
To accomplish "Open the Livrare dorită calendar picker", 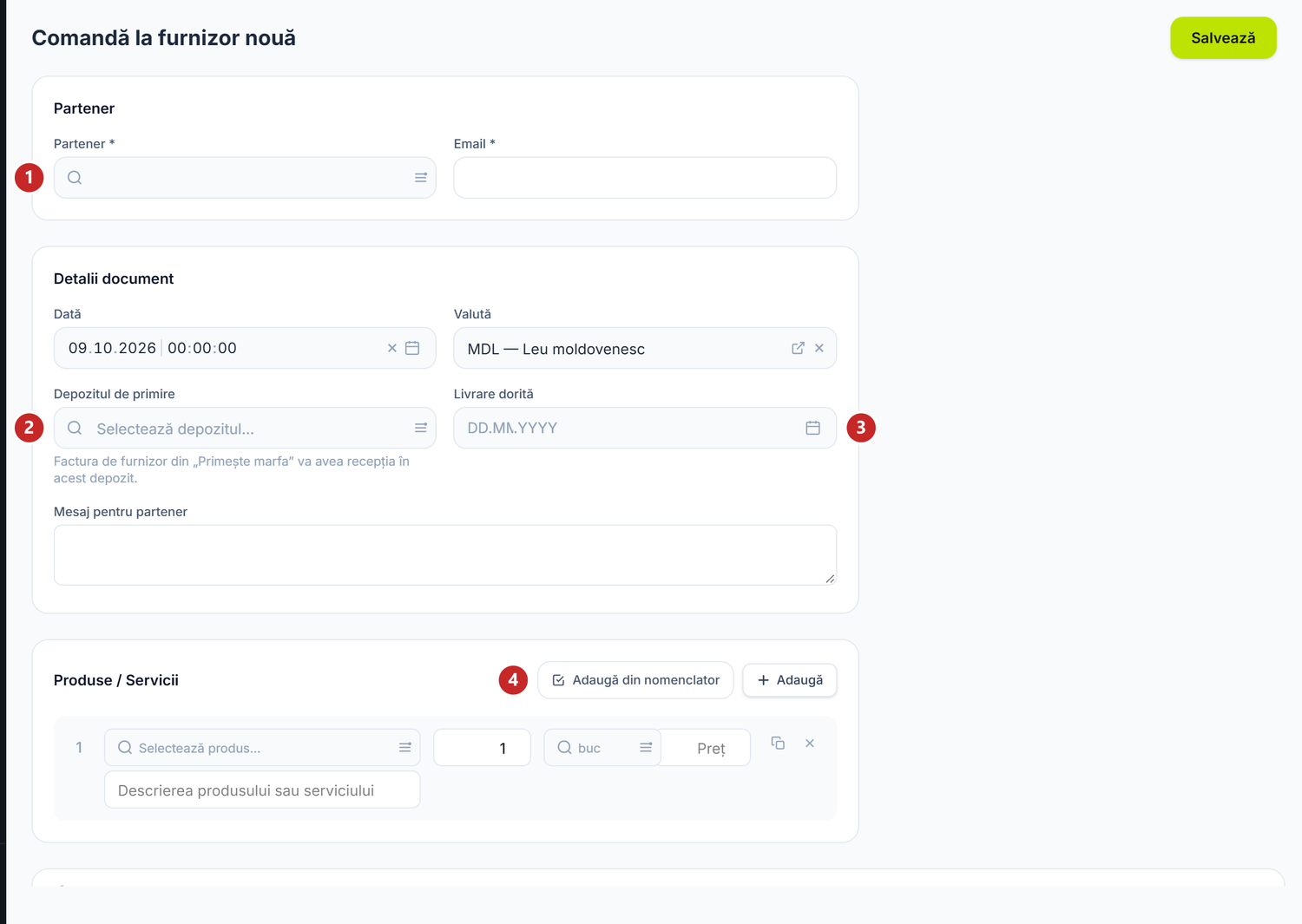I will click(813, 428).
